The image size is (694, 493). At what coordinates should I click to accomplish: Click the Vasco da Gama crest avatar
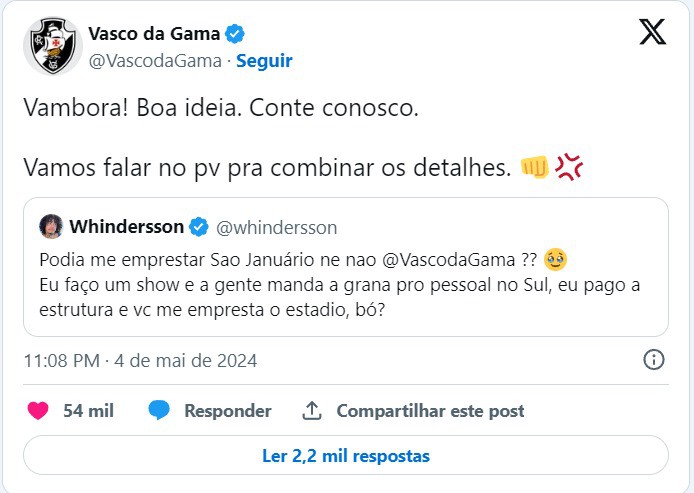click(53, 46)
